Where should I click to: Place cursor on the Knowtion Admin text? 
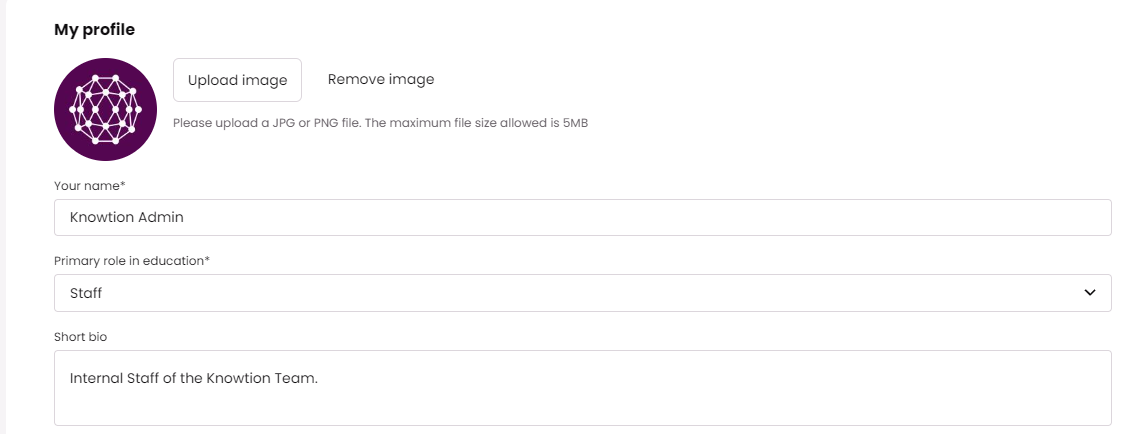(126, 217)
